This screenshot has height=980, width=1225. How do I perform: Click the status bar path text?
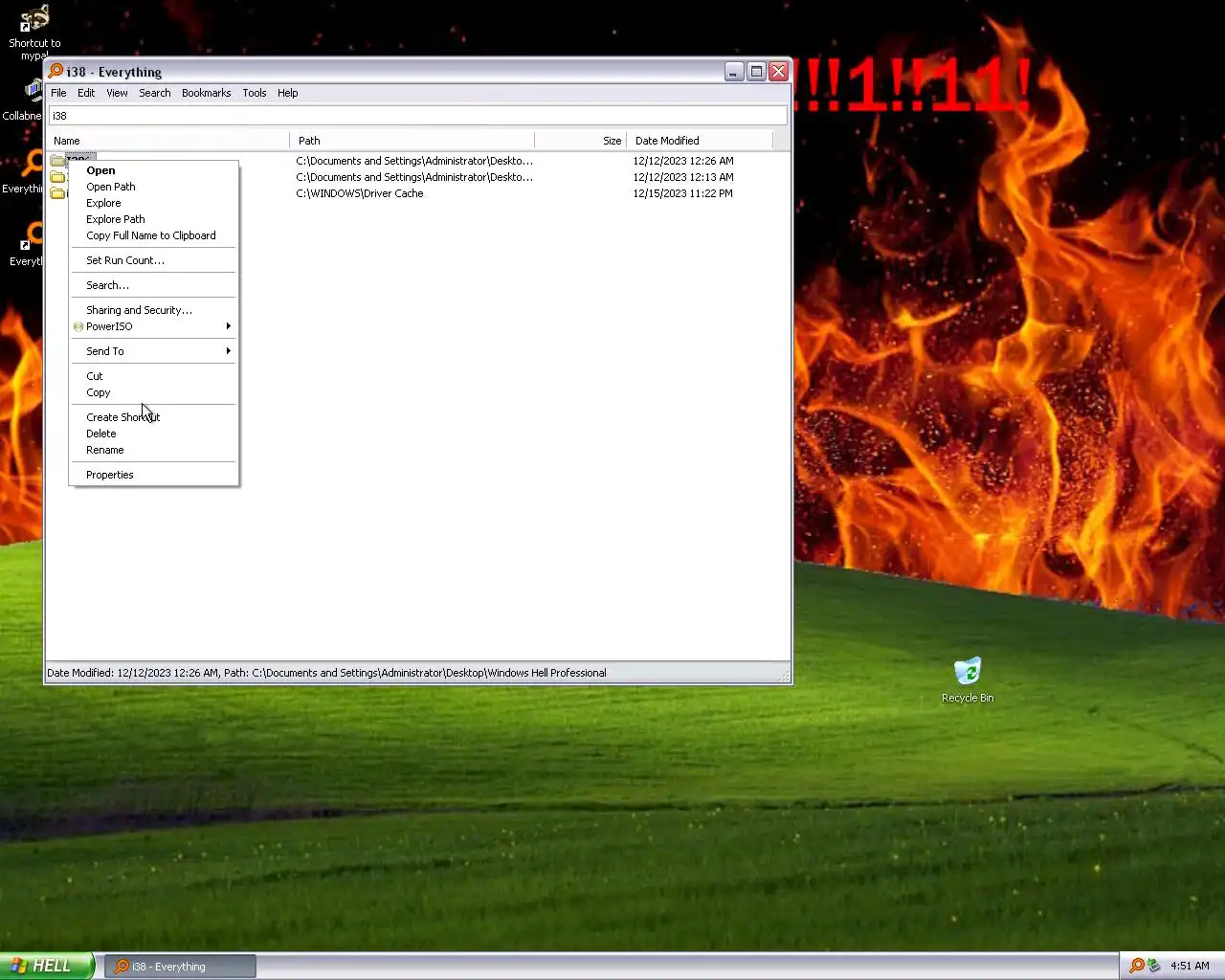(326, 673)
